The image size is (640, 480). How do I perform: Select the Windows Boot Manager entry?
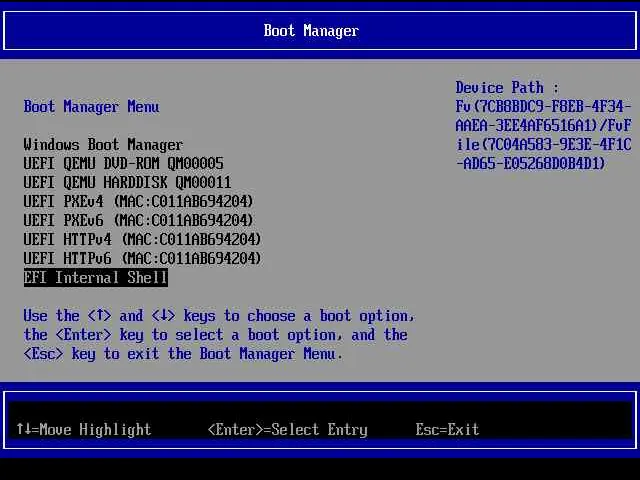103,144
